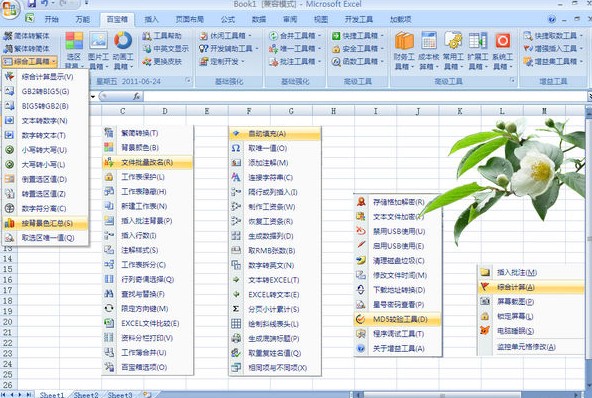The width and height of the screenshot is (592, 398).
Task: Expand the 综合工具箱 dropdown
Action: pyautogui.click(x=54, y=61)
